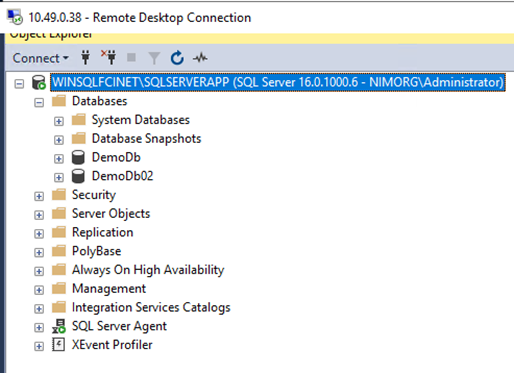Expand Integration Services Catalogs node
514x373 pixels.
(39, 308)
